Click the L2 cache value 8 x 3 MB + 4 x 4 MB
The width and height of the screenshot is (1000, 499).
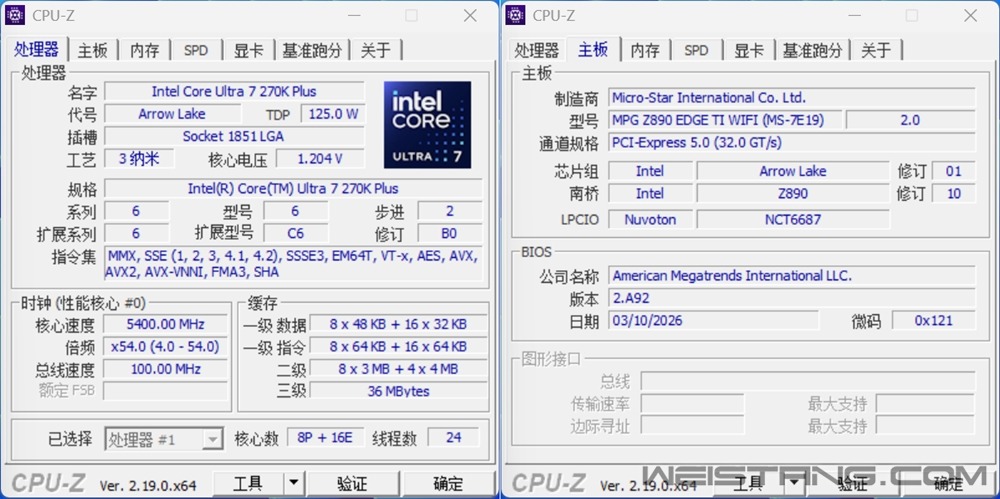tap(399, 369)
